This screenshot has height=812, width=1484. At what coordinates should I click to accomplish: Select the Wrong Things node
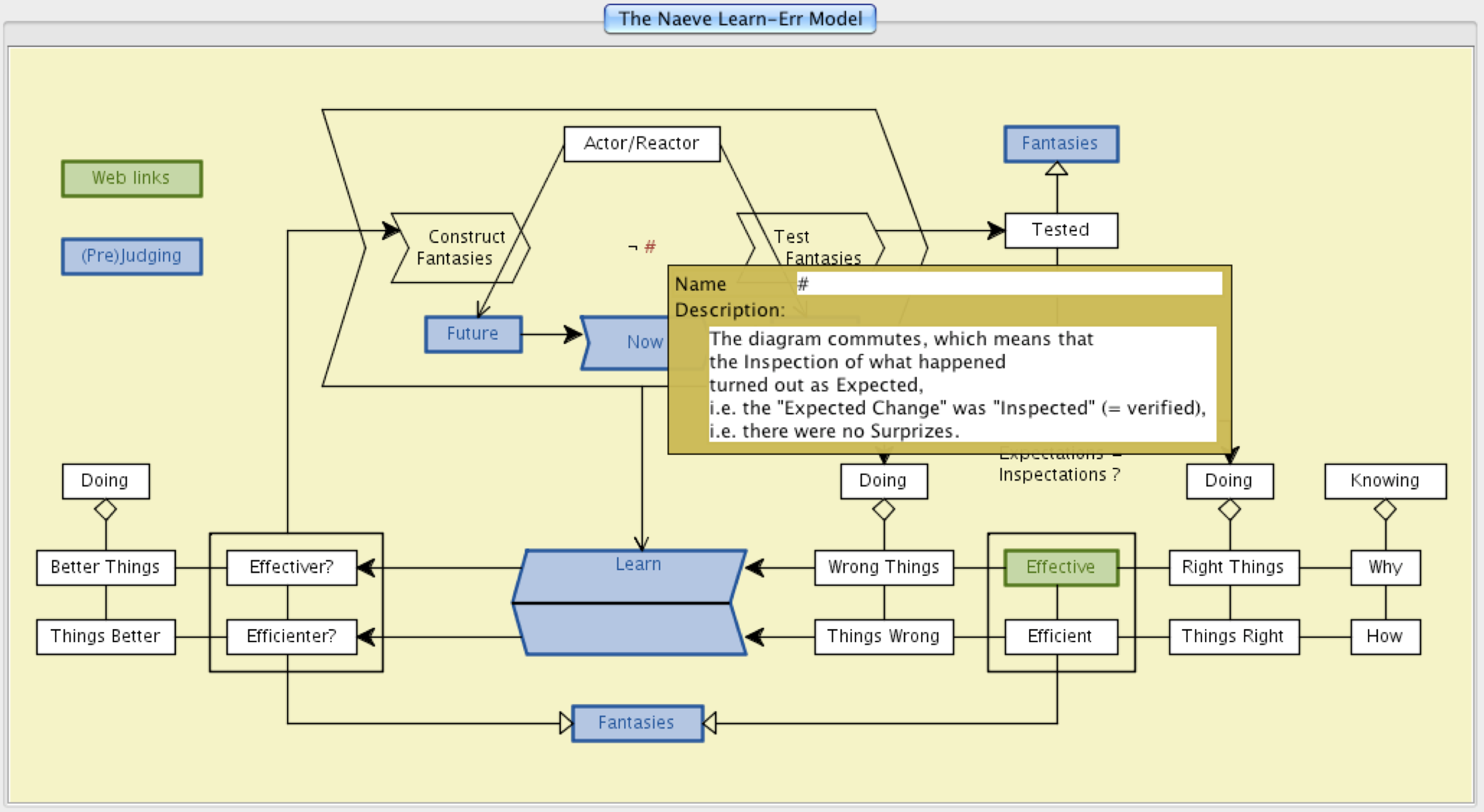coord(883,567)
